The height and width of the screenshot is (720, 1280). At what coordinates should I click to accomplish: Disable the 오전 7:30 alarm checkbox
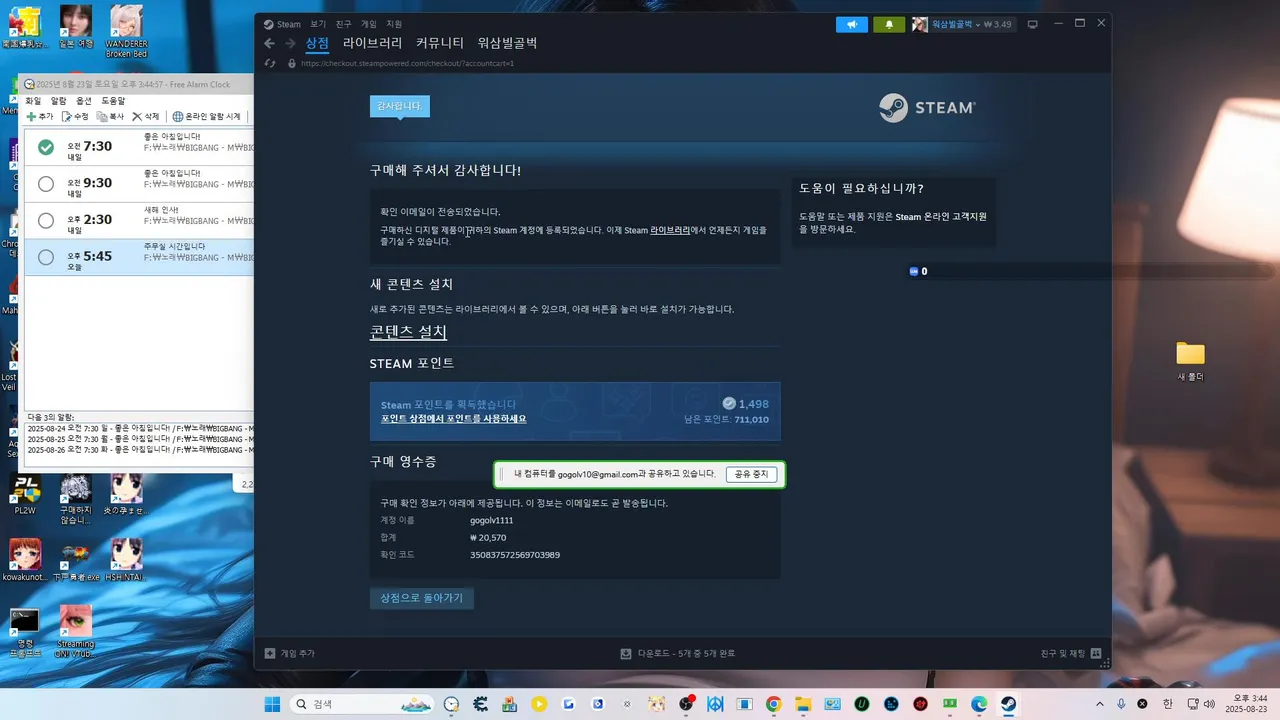[x=46, y=147]
